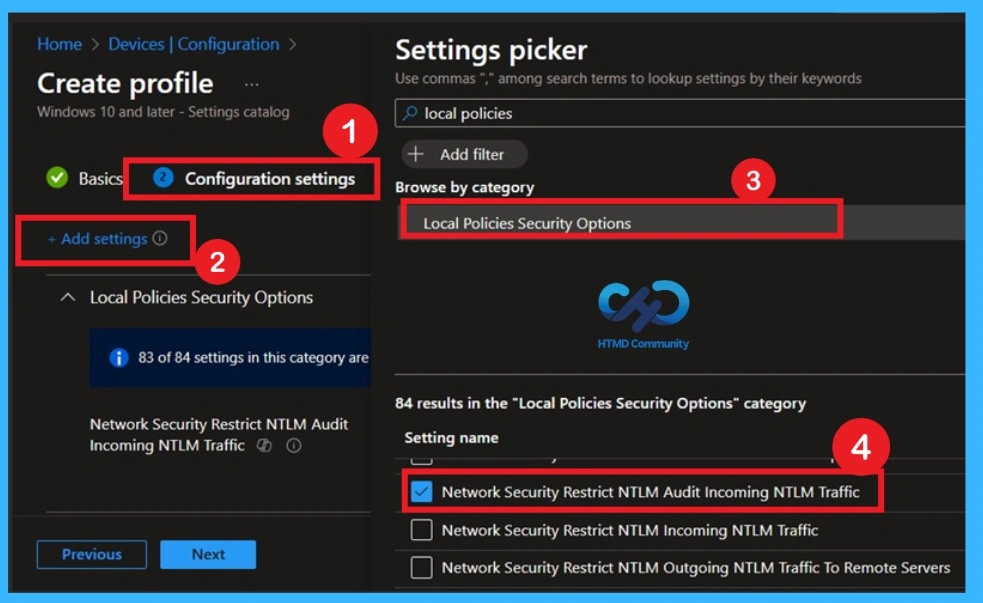
Task: Switch to the Basics step
Action: point(96,179)
